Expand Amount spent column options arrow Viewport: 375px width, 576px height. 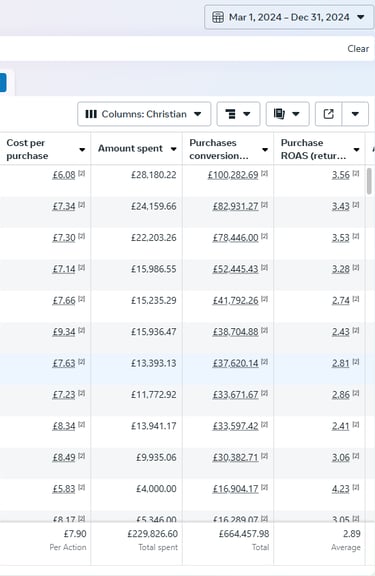[173, 149]
